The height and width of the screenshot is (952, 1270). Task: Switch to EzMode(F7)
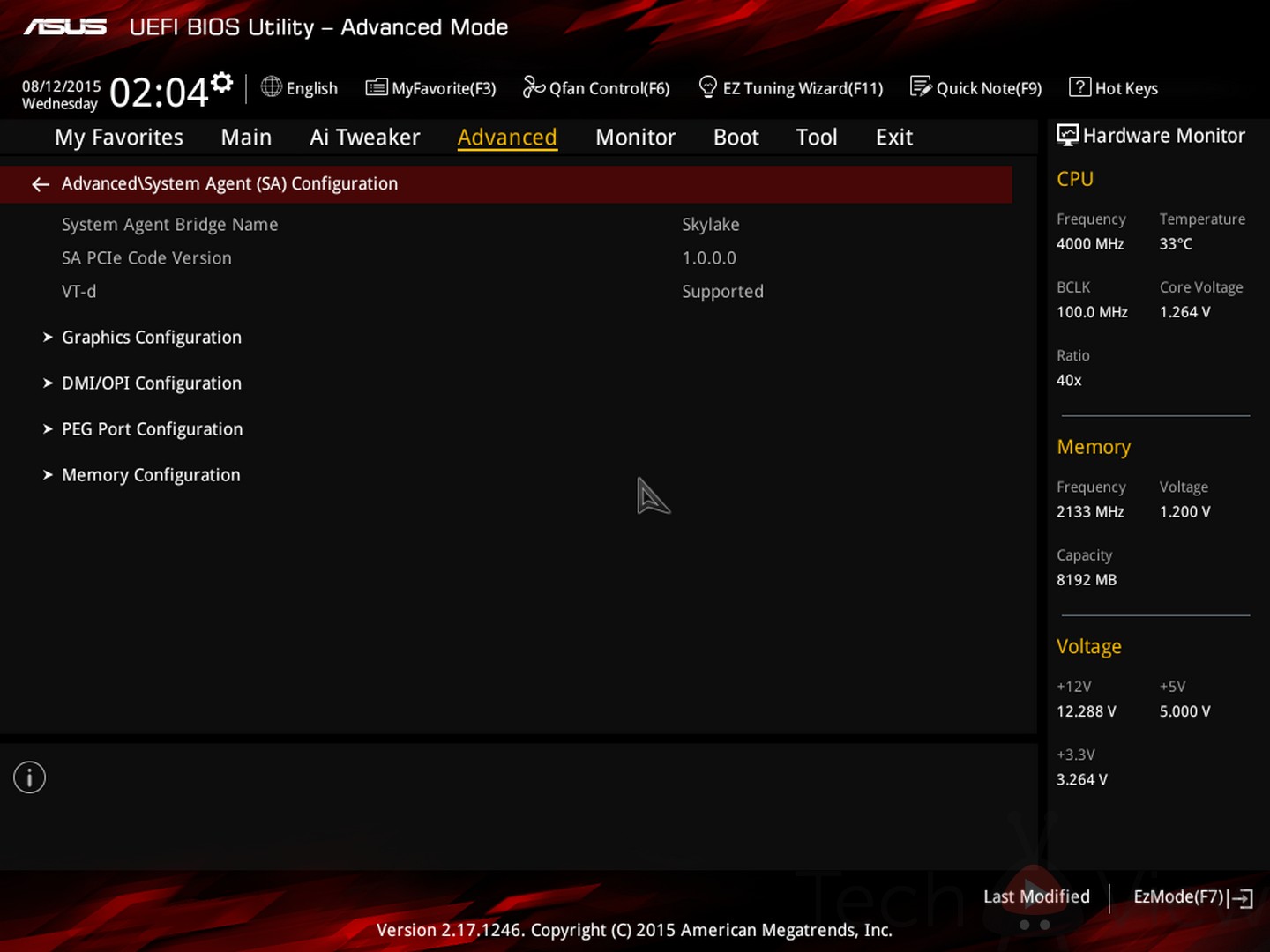[x=1179, y=896]
